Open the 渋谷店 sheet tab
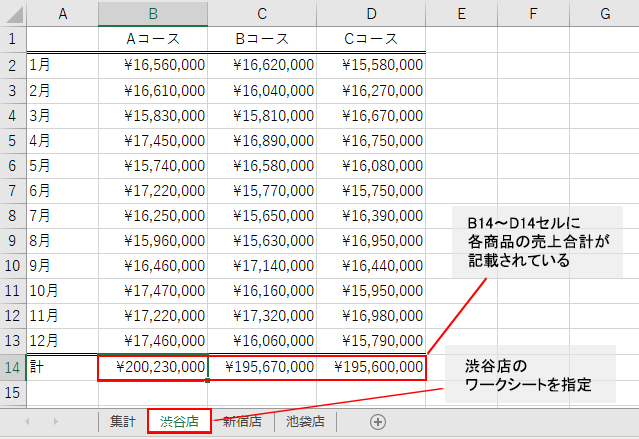This screenshot has height=439, width=639. tap(180, 422)
